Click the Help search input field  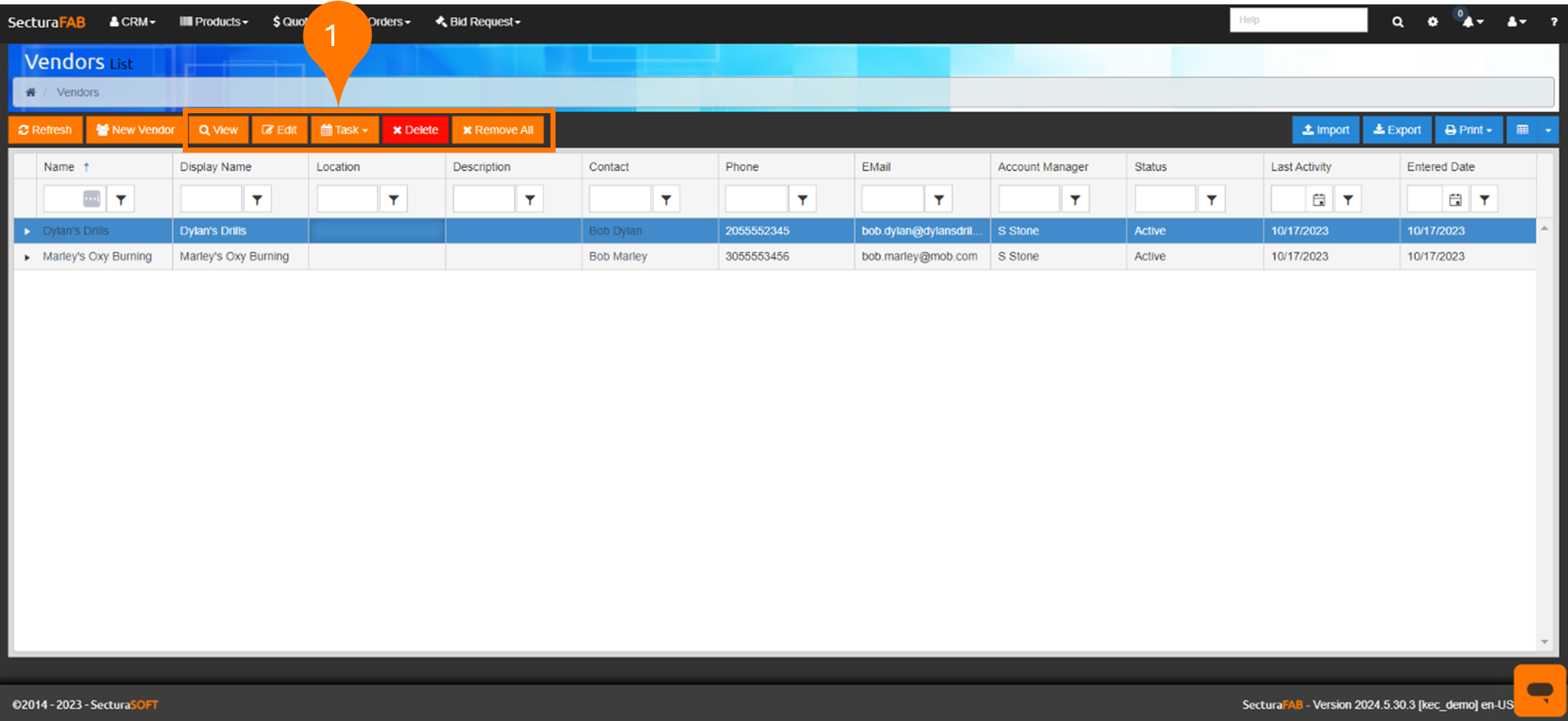(1298, 20)
